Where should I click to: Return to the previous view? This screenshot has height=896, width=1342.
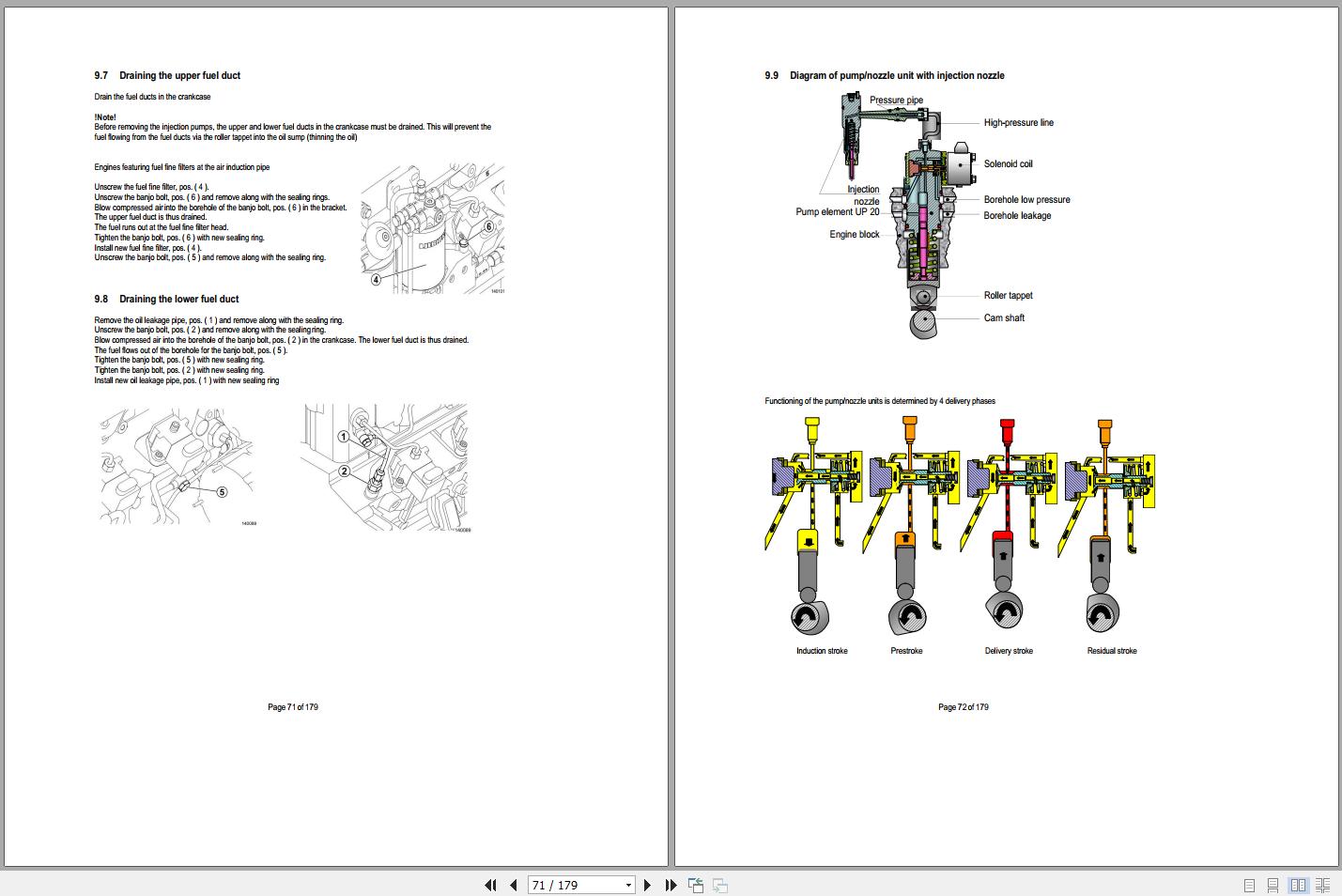[x=696, y=885]
